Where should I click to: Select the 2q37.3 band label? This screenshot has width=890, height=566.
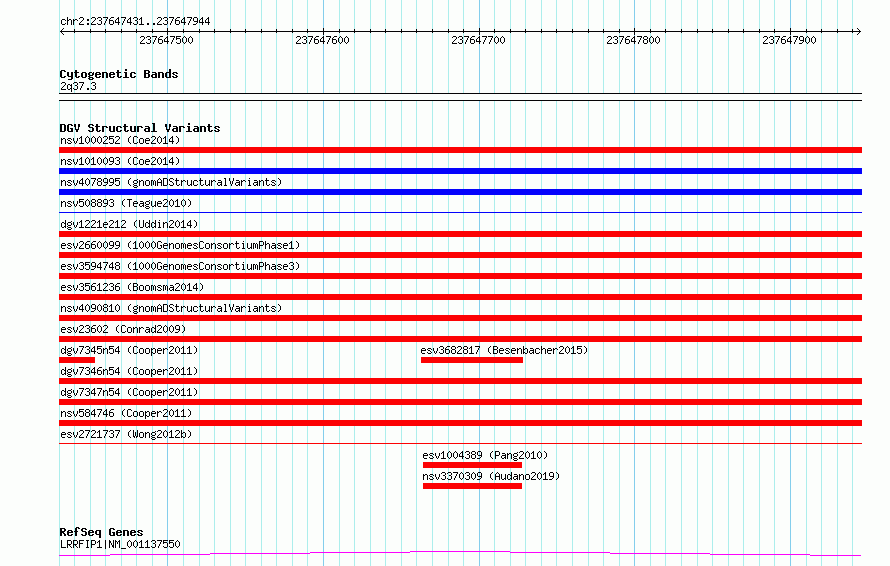click(x=78, y=86)
